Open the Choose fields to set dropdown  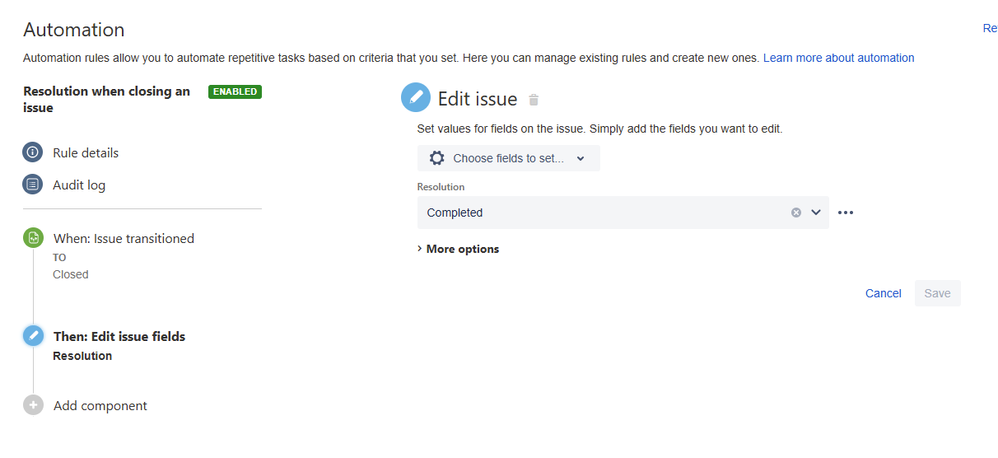coord(509,158)
